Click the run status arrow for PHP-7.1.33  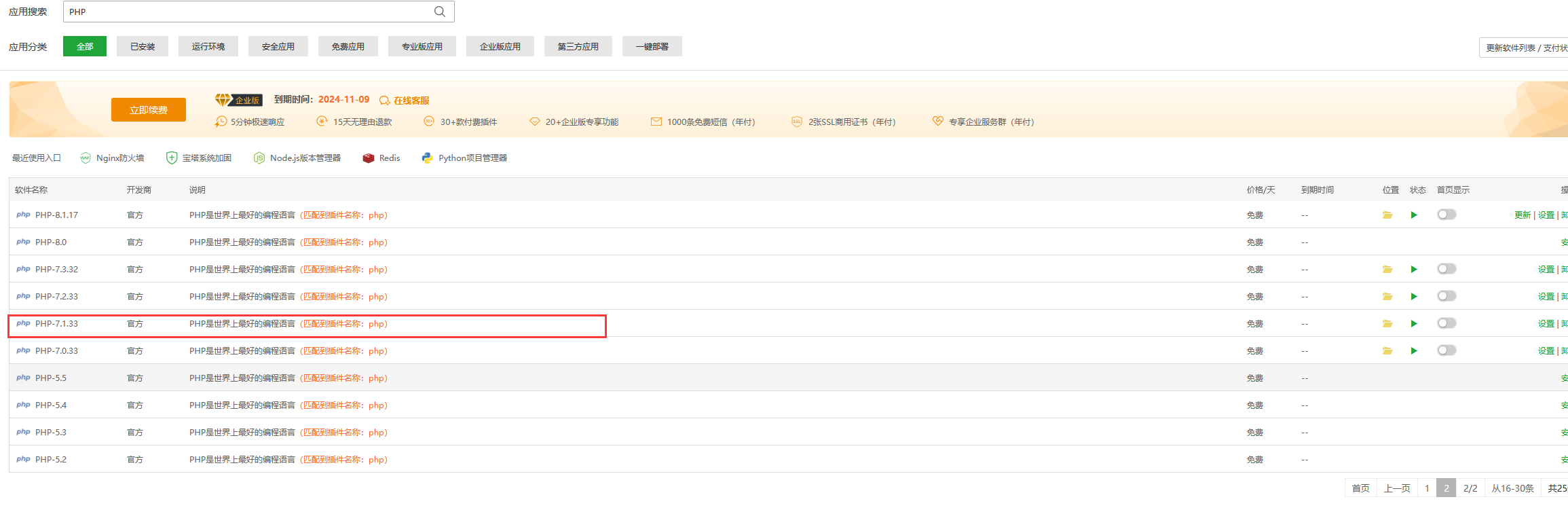(x=1414, y=324)
